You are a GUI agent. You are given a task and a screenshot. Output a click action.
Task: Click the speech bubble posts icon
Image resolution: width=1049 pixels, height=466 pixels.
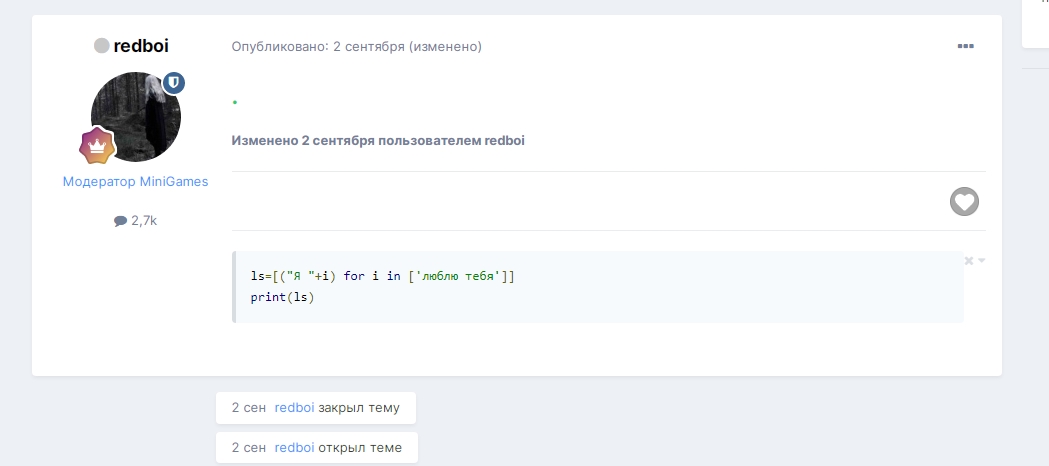pos(120,221)
